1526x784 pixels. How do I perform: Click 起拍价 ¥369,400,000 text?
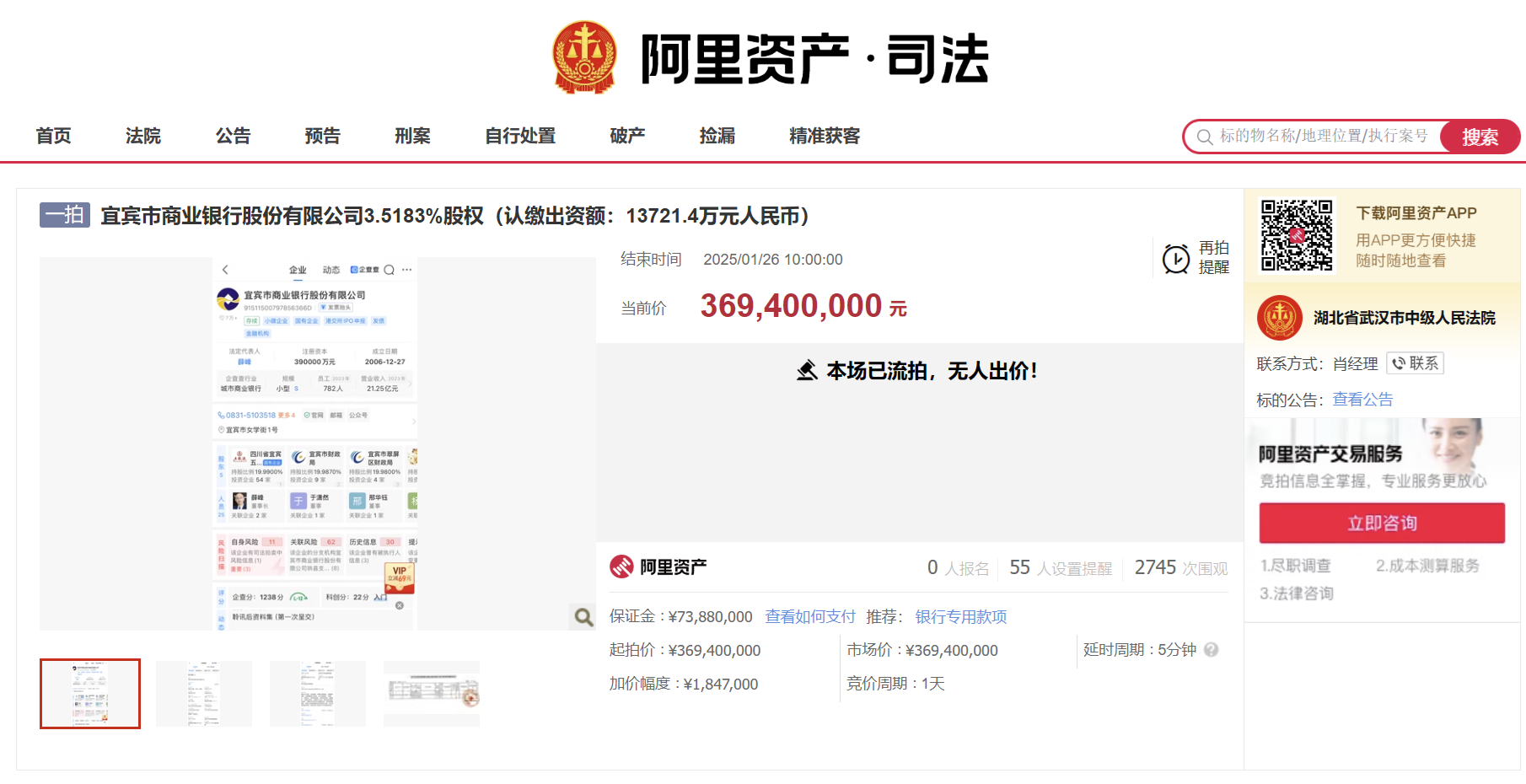pyautogui.click(x=685, y=650)
